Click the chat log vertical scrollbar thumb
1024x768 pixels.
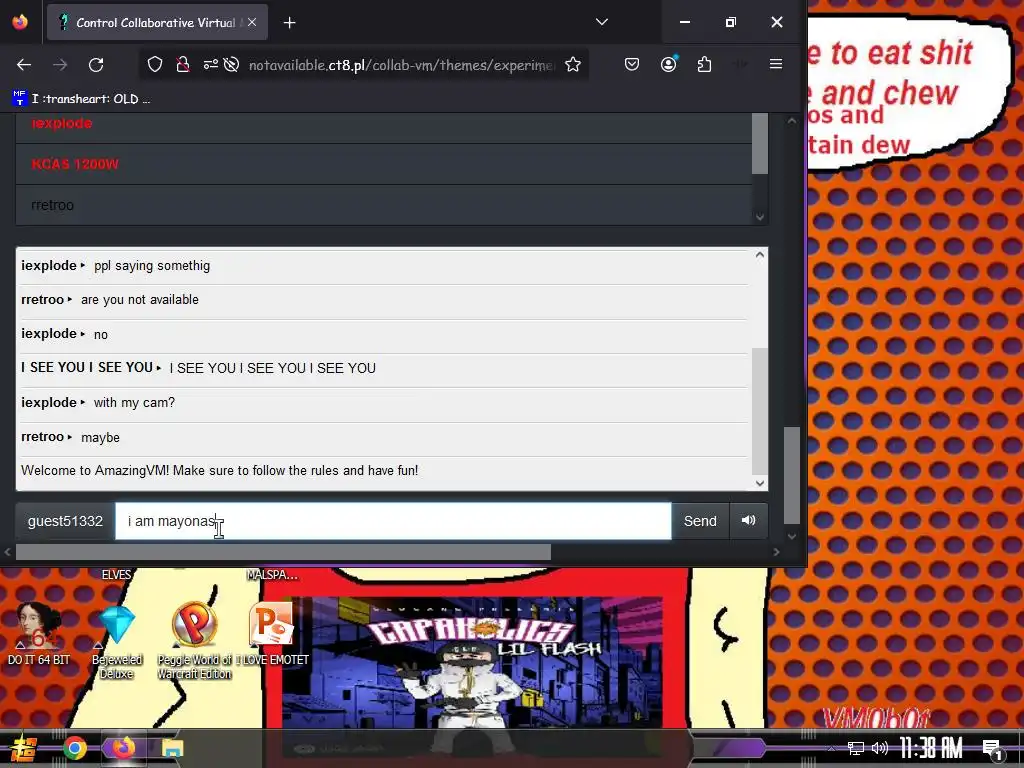[x=760, y=411]
